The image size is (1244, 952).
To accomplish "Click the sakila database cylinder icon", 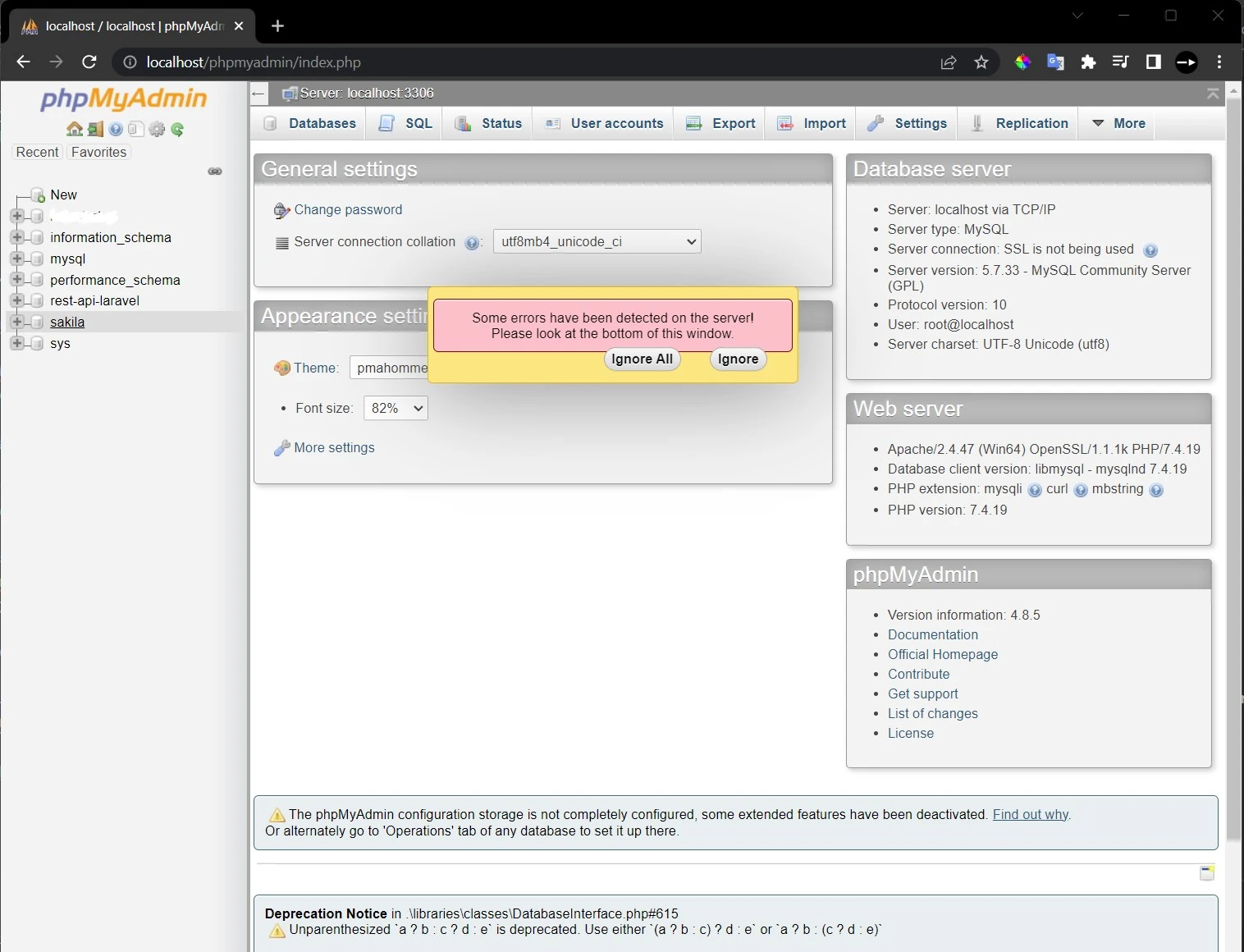I will (36, 322).
